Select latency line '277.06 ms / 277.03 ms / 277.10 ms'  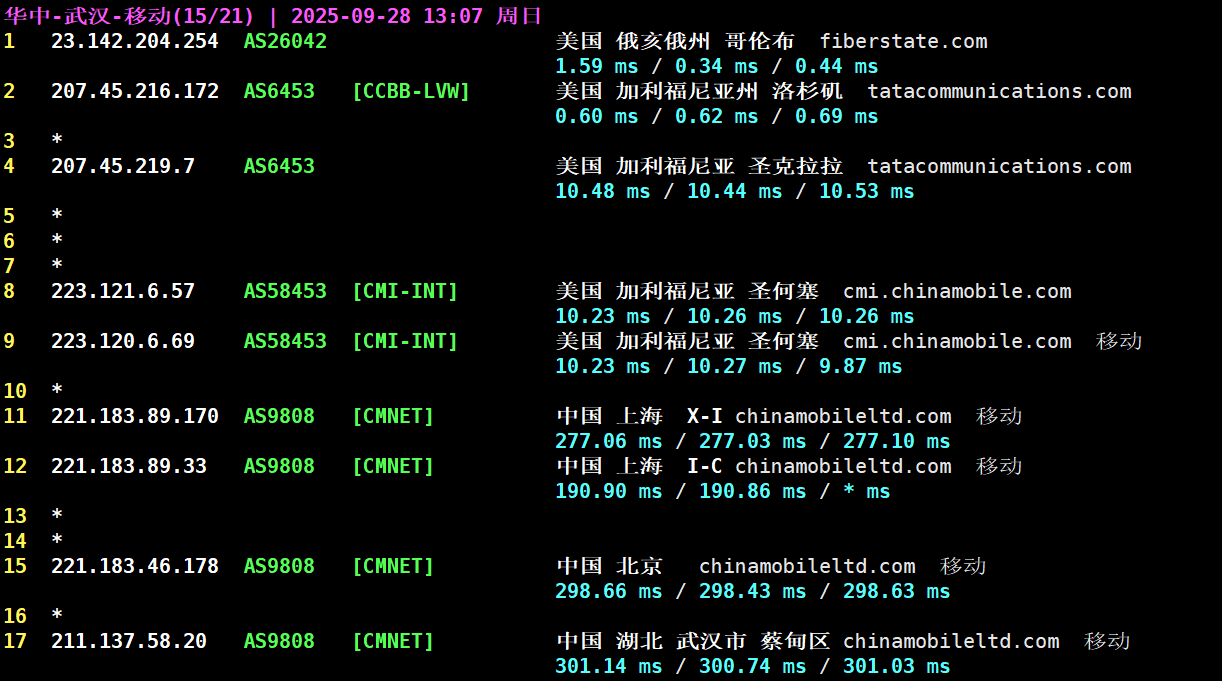[x=753, y=441]
